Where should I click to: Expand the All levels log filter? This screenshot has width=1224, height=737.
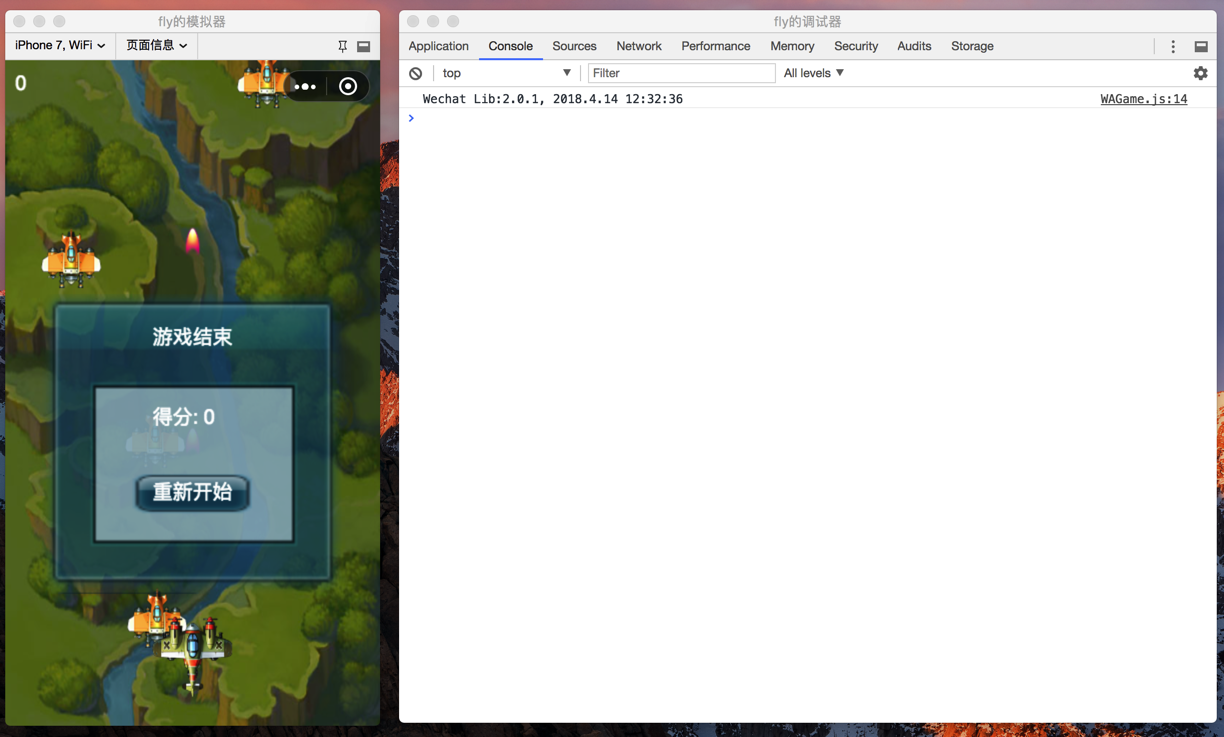(x=813, y=73)
